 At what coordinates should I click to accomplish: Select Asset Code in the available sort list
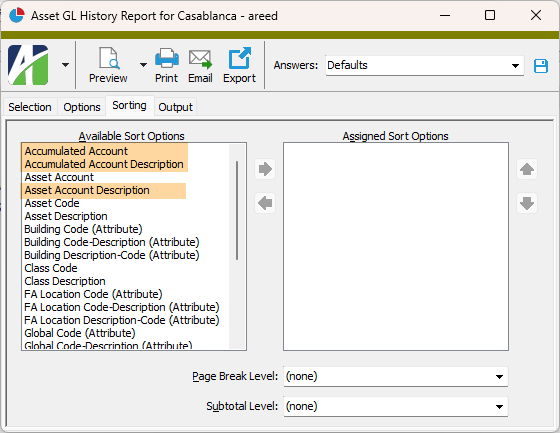pyautogui.click(x=52, y=203)
